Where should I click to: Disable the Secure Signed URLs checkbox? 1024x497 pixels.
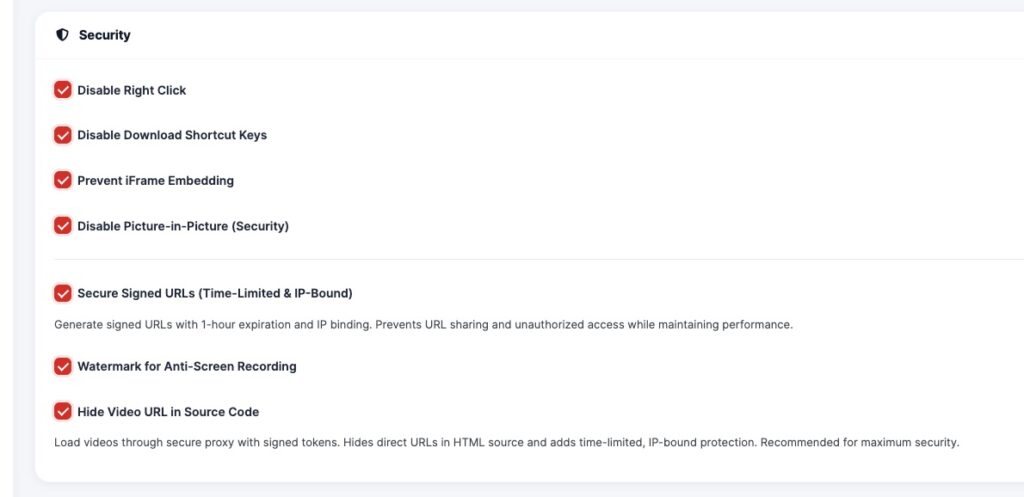click(x=63, y=294)
